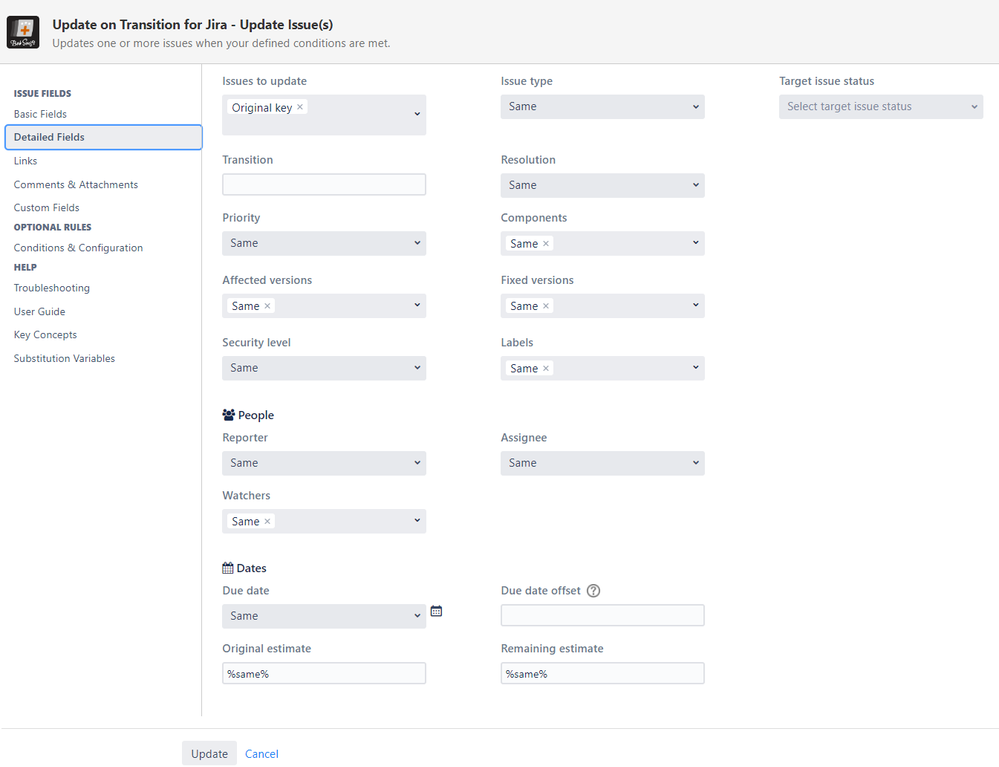The height and width of the screenshot is (767, 999).
Task: Remove Same tag from Fixed versions
Action: [546, 306]
